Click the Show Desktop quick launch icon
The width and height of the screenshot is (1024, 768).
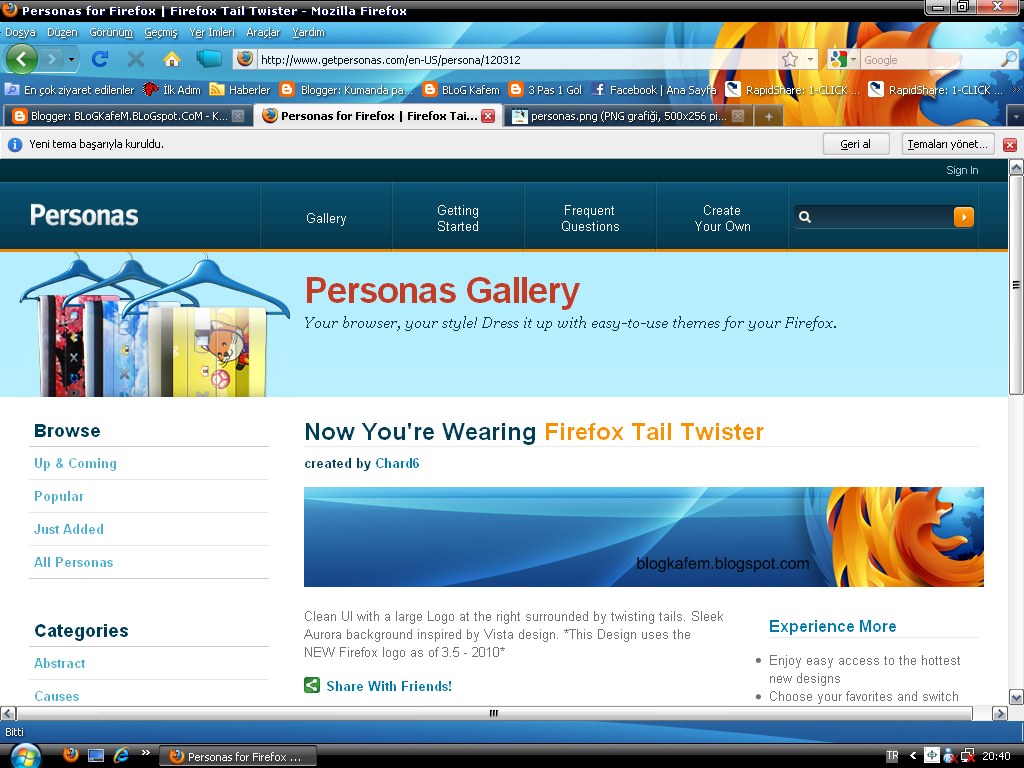[96, 756]
